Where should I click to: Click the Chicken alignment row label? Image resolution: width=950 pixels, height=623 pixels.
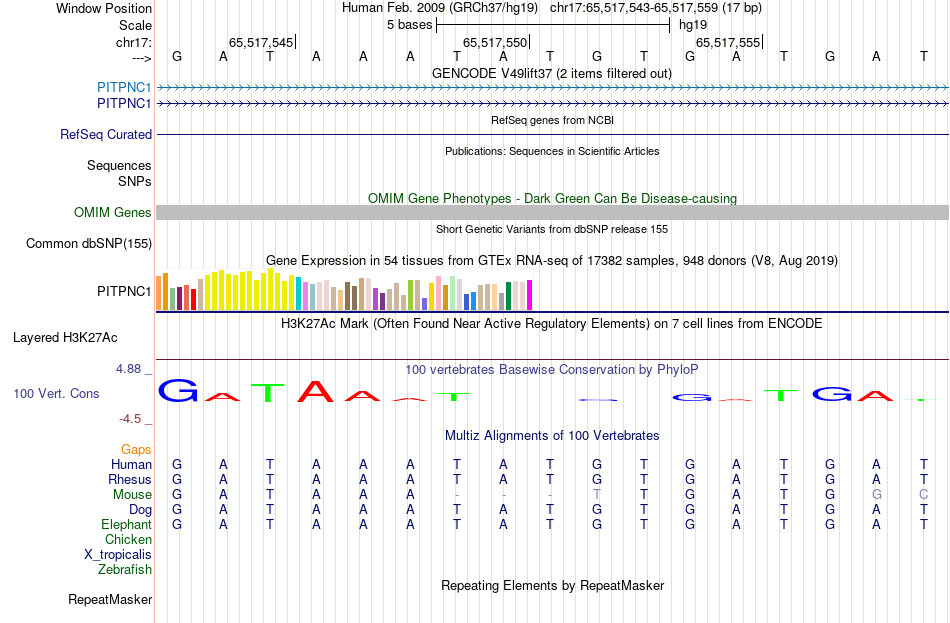128,539
